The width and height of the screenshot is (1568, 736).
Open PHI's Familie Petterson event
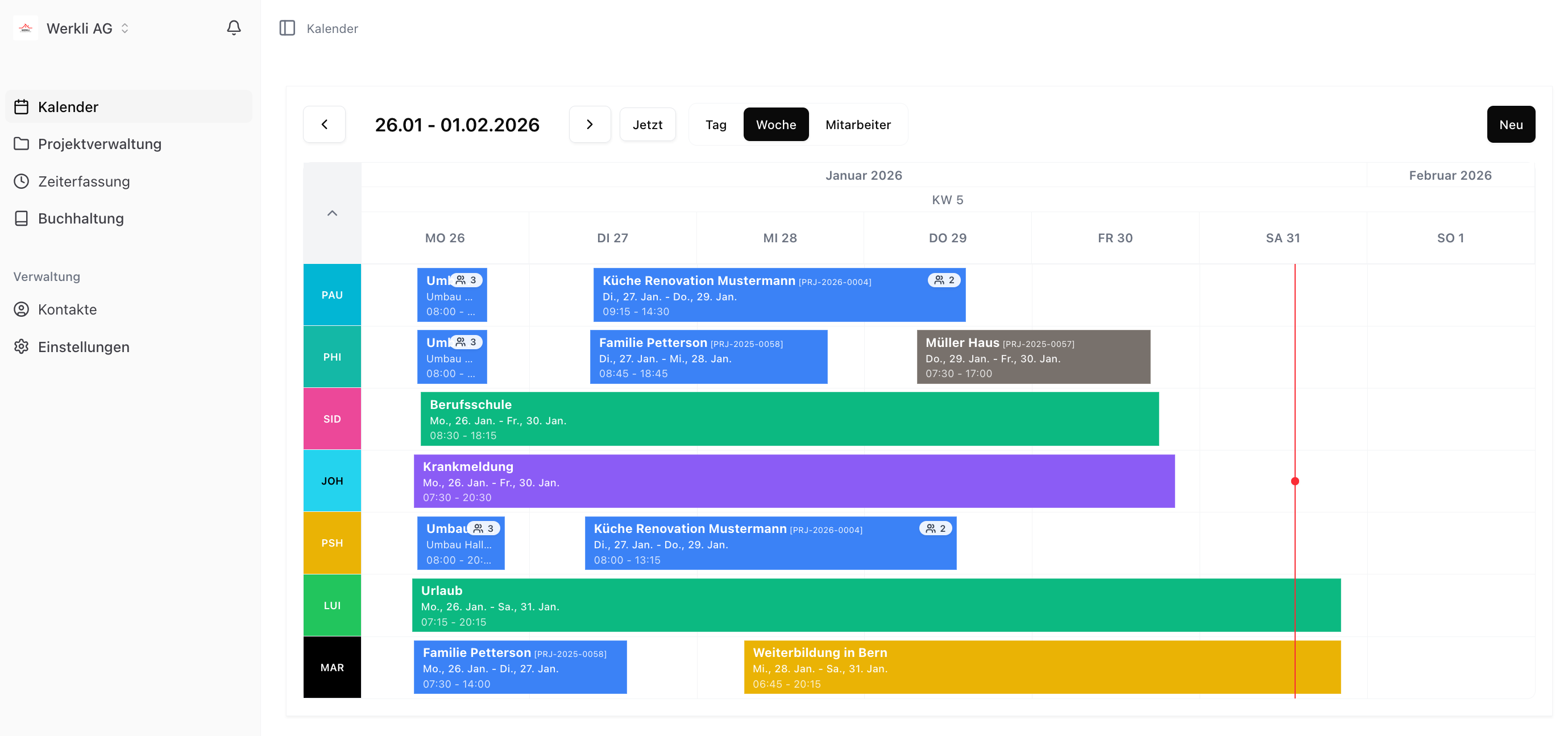[x=708, y=357]
